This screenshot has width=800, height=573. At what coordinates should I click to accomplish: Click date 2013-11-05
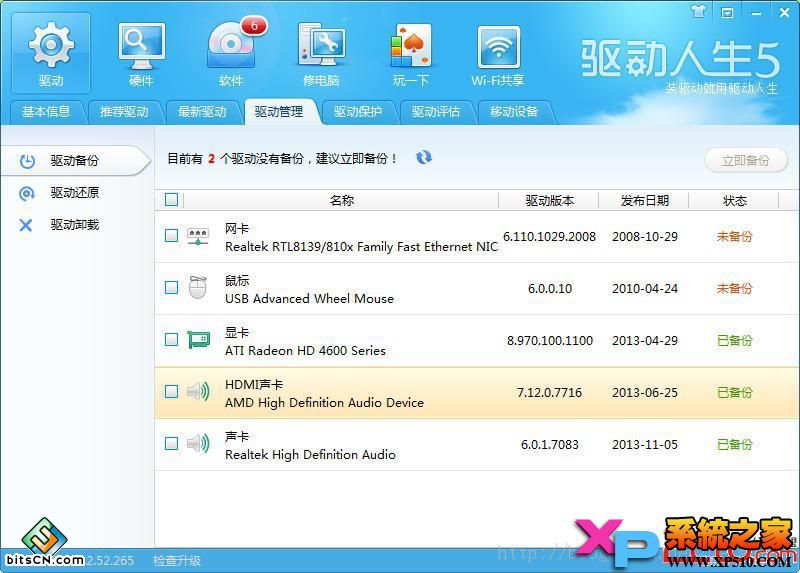click(x=645, y=445)
